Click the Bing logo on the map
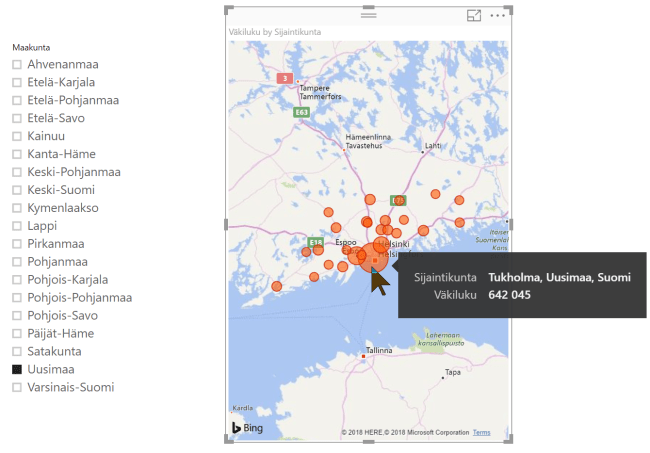650x453 pixels. pyautogui.click(x=247, y=428)
